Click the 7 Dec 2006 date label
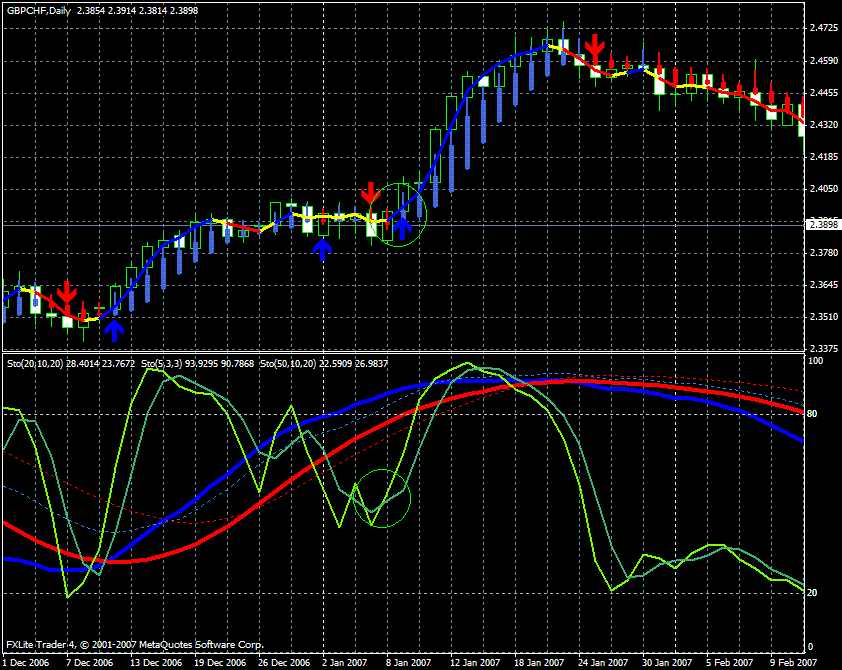 coord(90,662)
